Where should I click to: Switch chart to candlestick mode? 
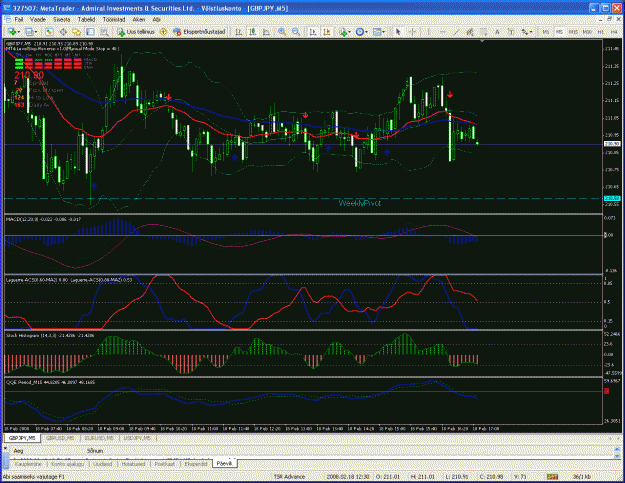[252, 32]
